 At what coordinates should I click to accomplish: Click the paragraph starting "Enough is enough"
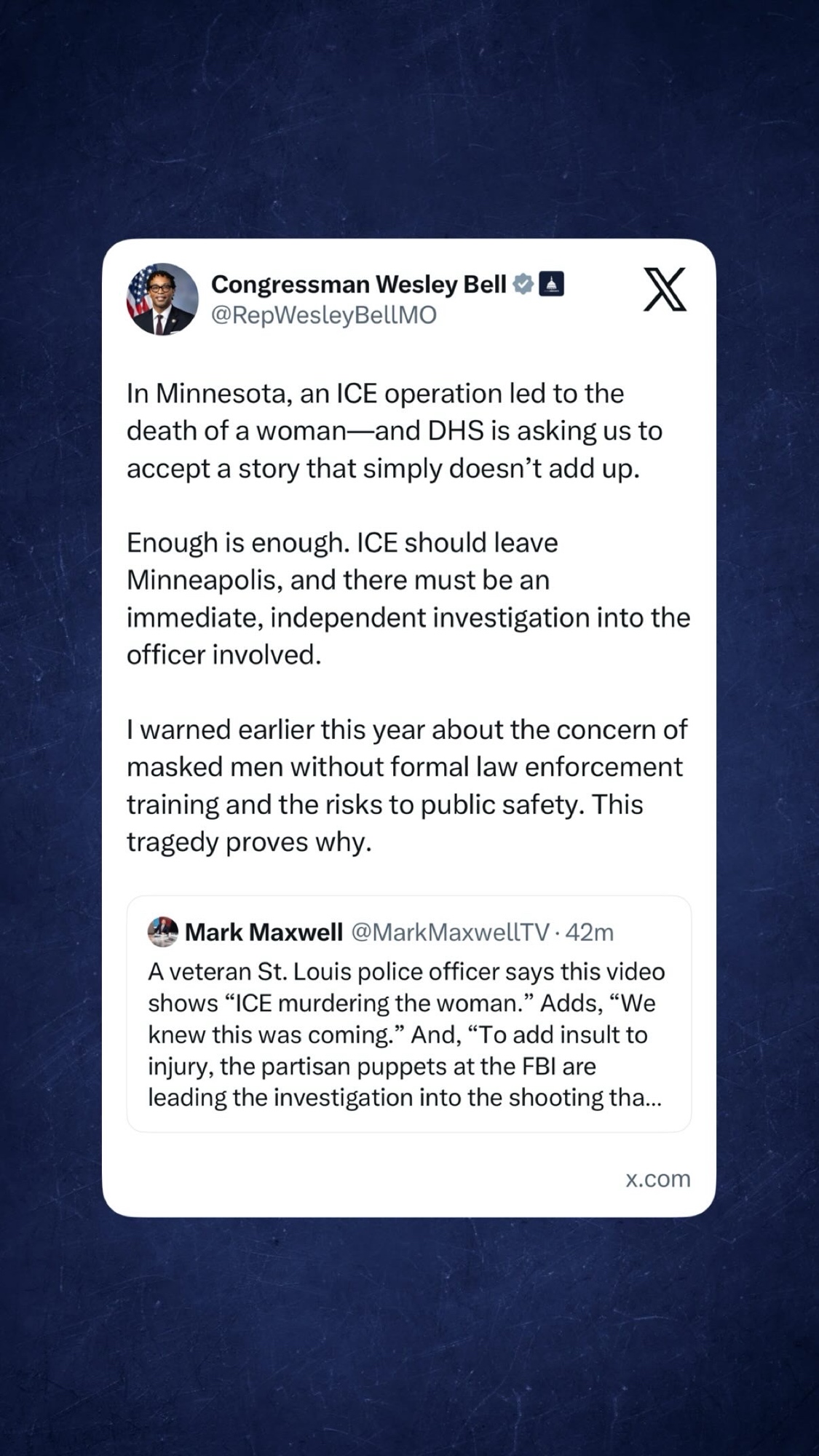(408, 598)
